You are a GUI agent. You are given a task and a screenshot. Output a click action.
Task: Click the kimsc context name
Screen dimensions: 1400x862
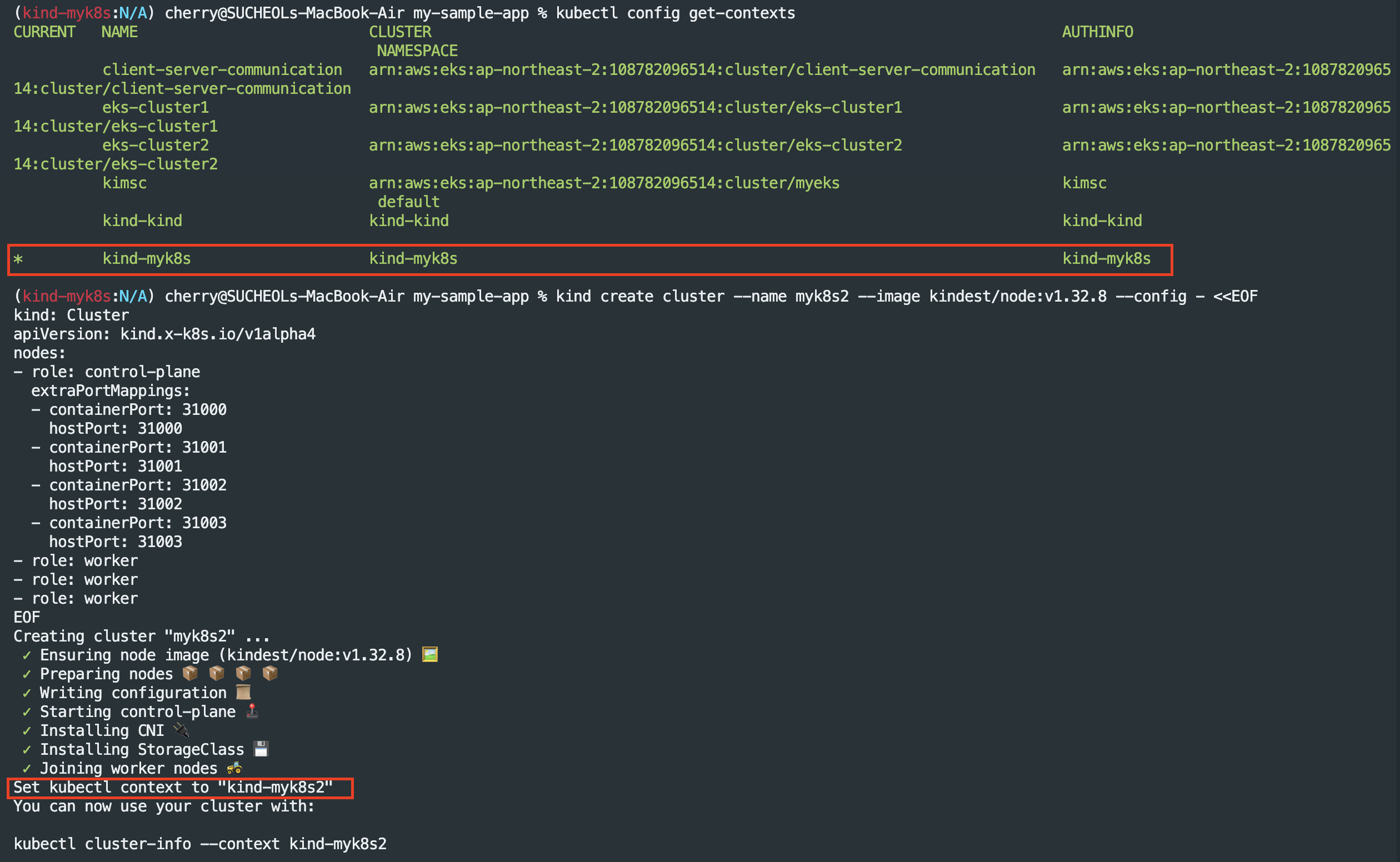pyautogui.click(x=124, y=183)
